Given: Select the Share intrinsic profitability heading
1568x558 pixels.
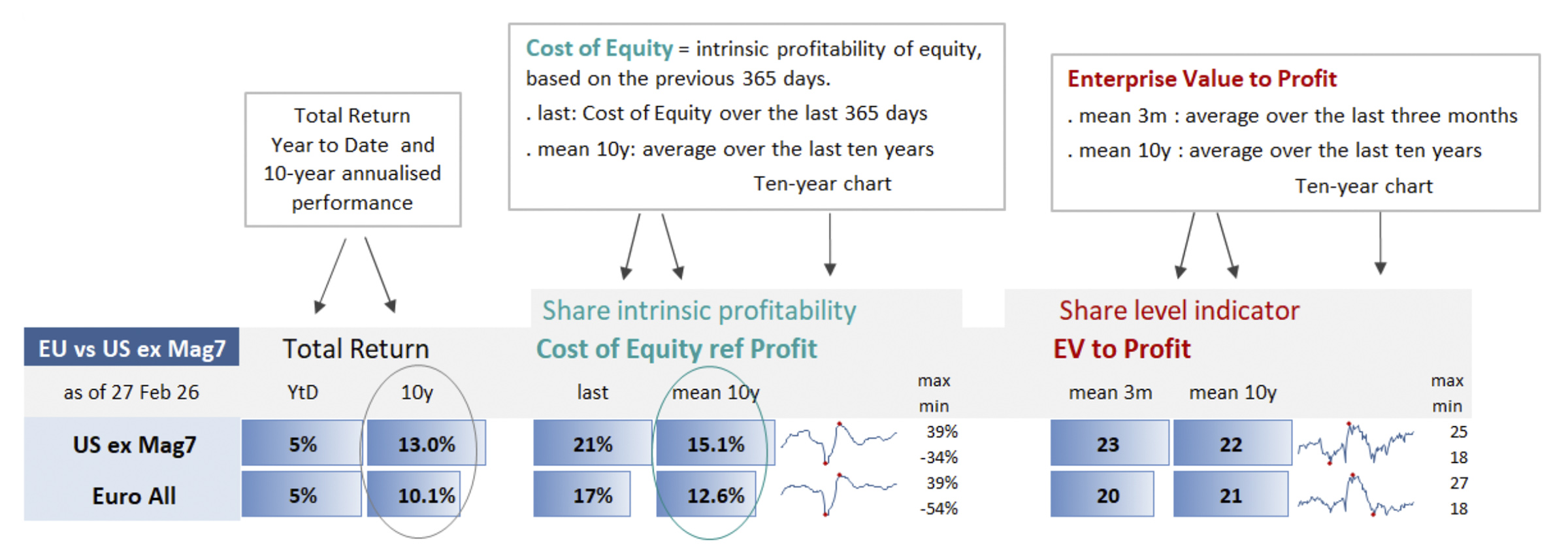Looking at the screenshot, I should [699, 310].
